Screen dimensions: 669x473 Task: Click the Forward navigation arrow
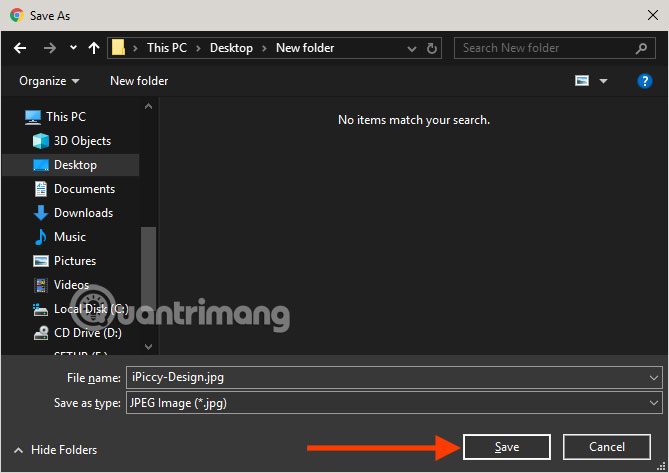tap(49, 48)
